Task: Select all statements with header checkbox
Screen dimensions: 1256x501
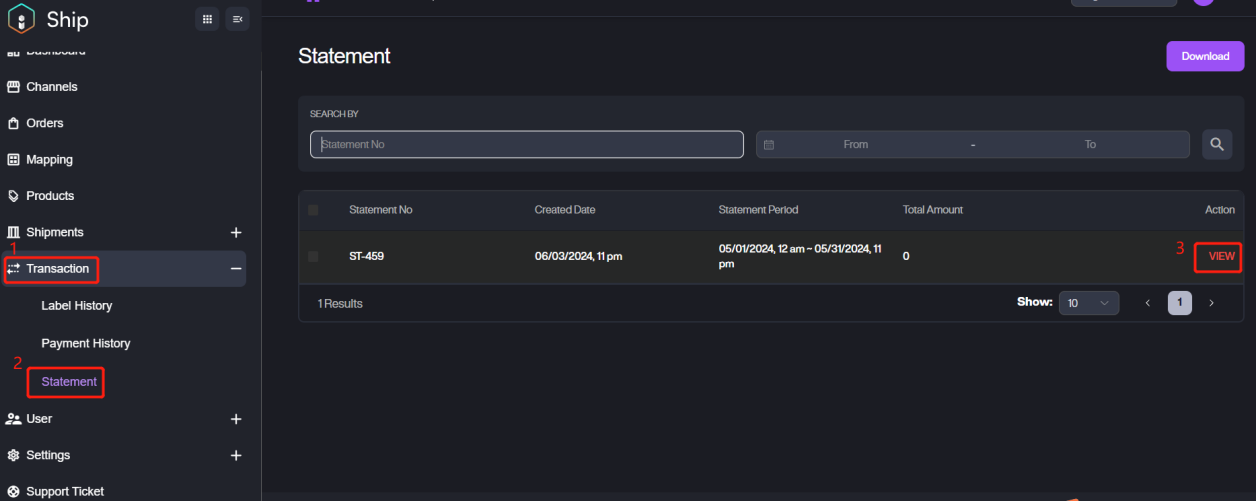Action: (x=313, y=210)
